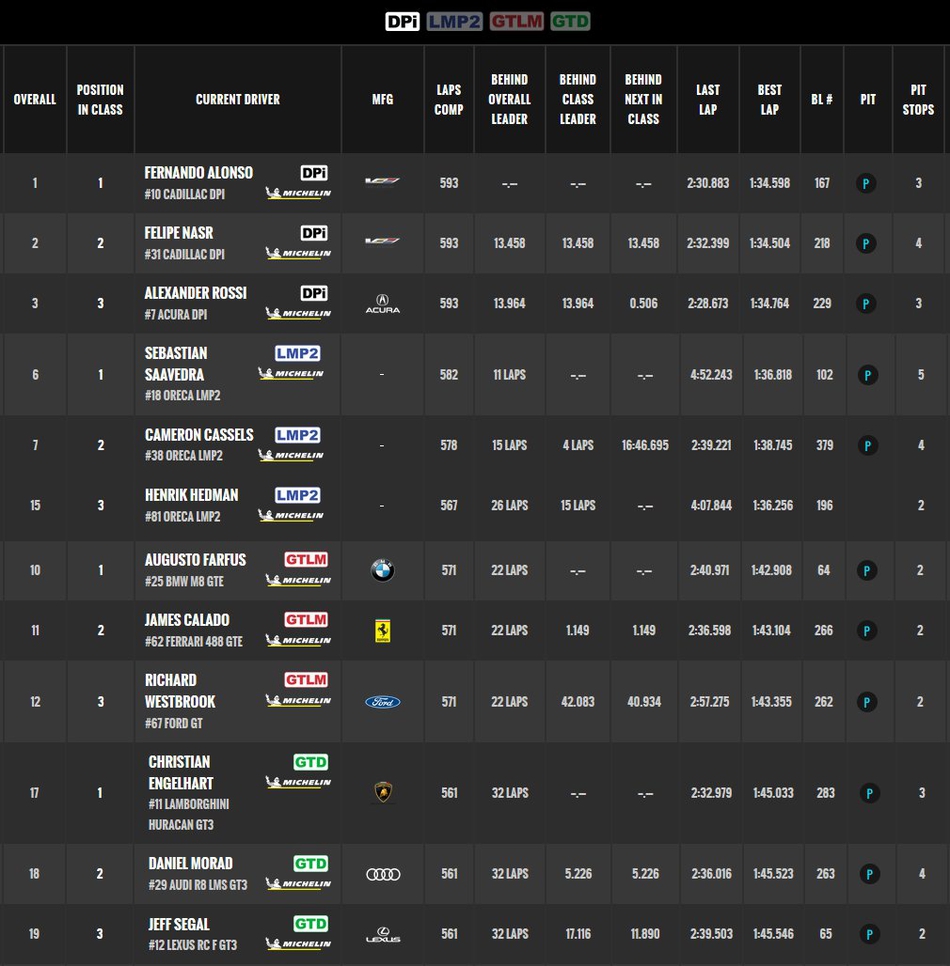Click GTD badge in Christian Engelhart row
The height and width of the screenshot is (966, 950).
click(311, 762)
